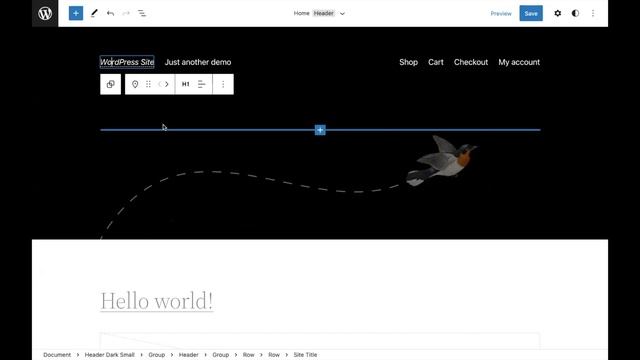Open Checkout navigation link
Image resolution: width=640 pixels, height=360 pixels.
[471, 62]
